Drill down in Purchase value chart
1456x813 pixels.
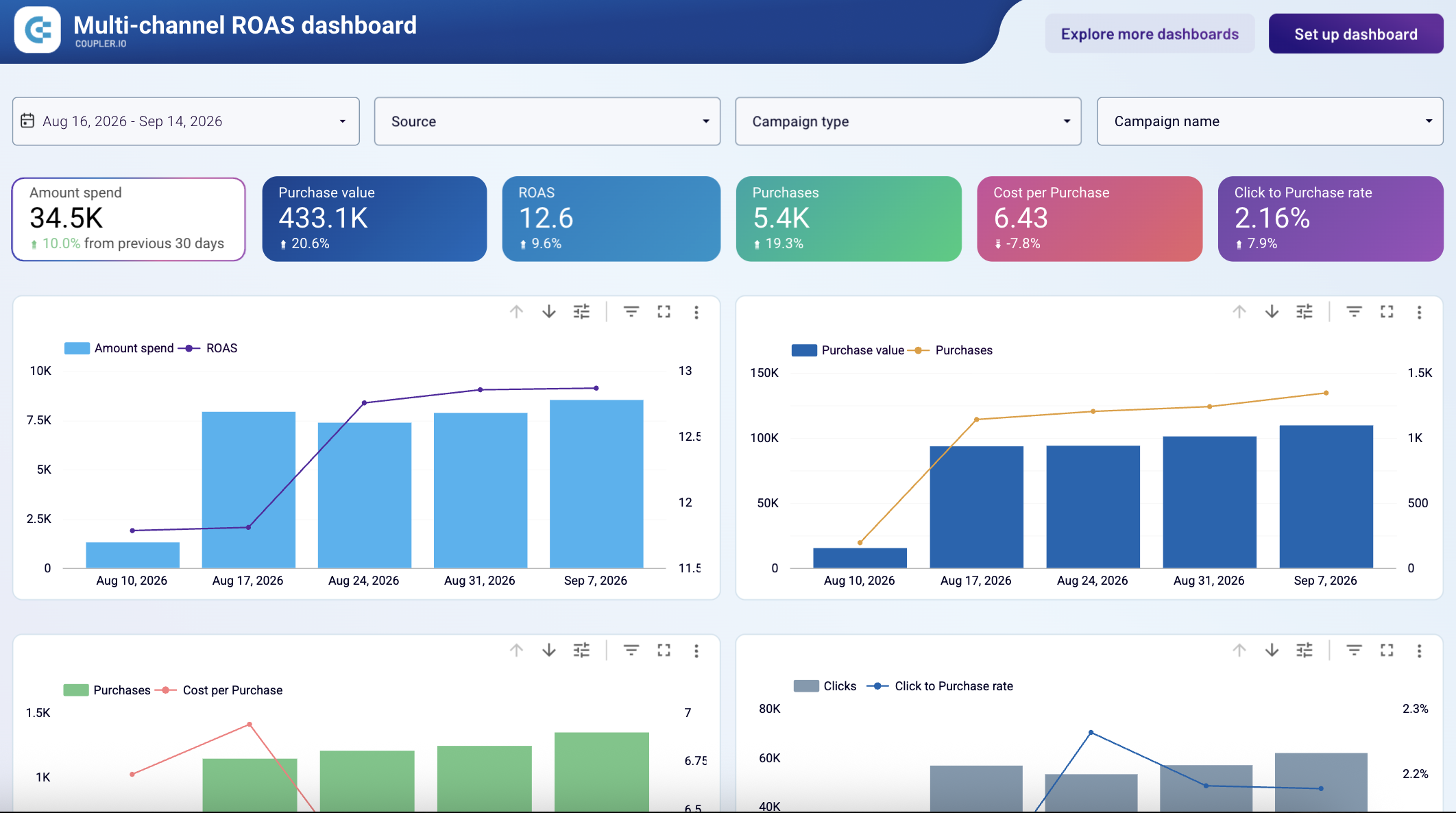(1272, 312)
